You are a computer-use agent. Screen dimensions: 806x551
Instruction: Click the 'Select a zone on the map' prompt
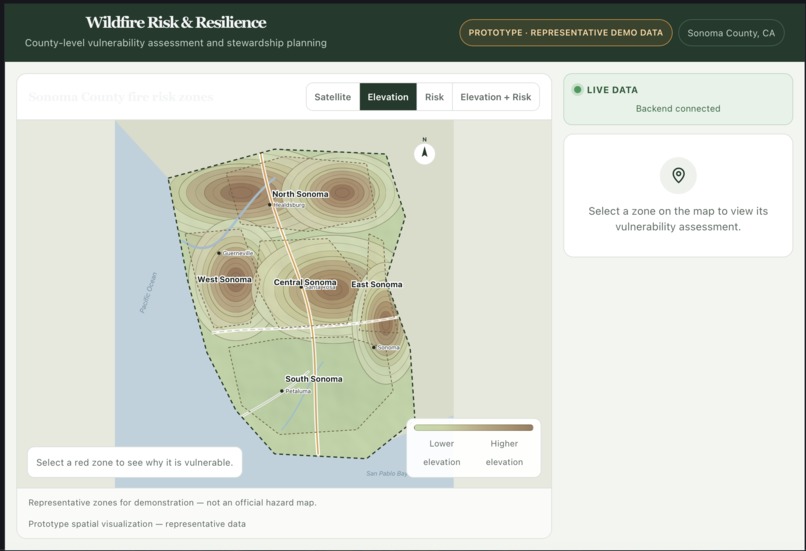pyautogui.click(x=678, y=218)
